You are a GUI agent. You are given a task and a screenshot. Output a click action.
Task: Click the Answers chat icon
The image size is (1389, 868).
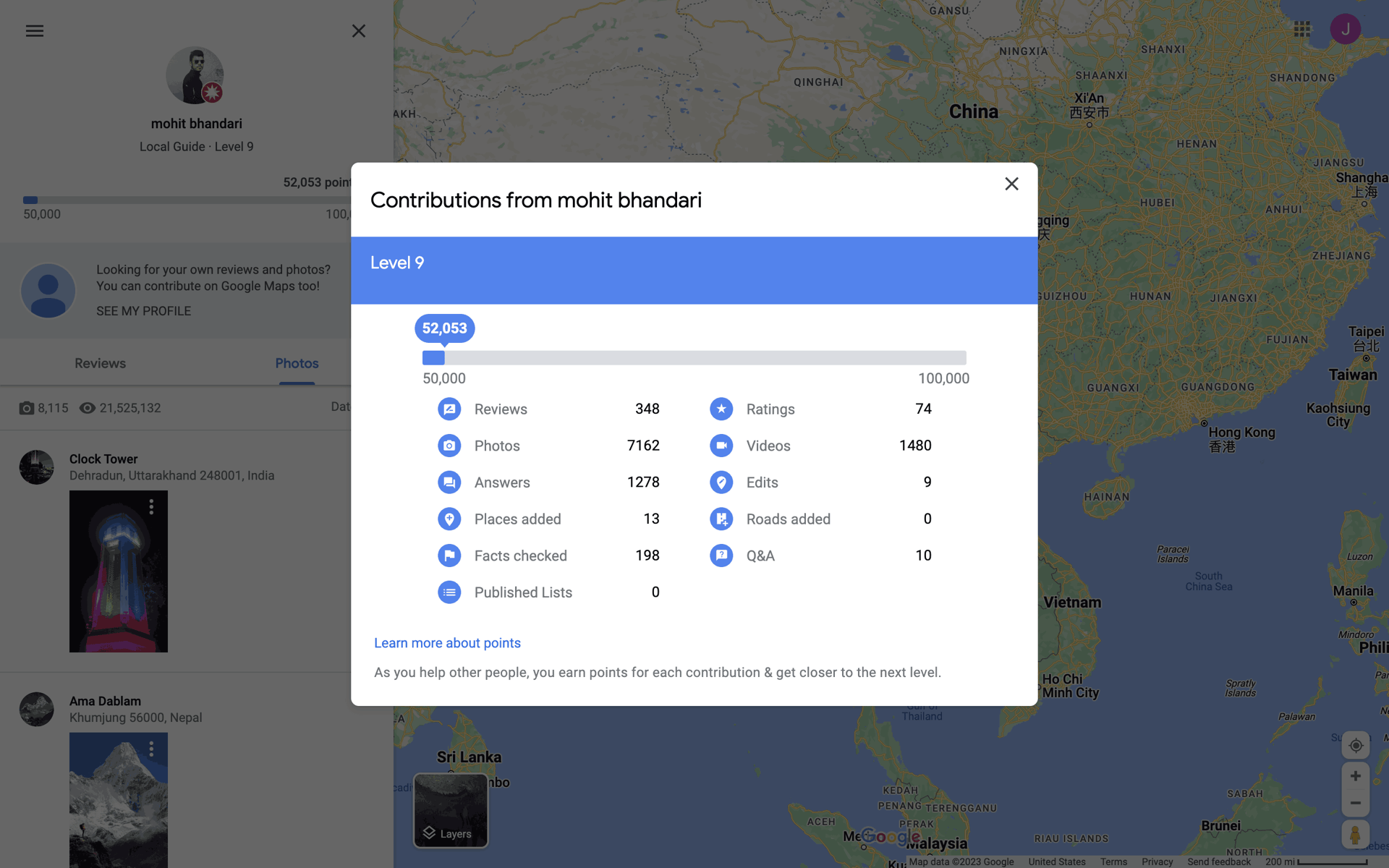(x=449, y=482)
